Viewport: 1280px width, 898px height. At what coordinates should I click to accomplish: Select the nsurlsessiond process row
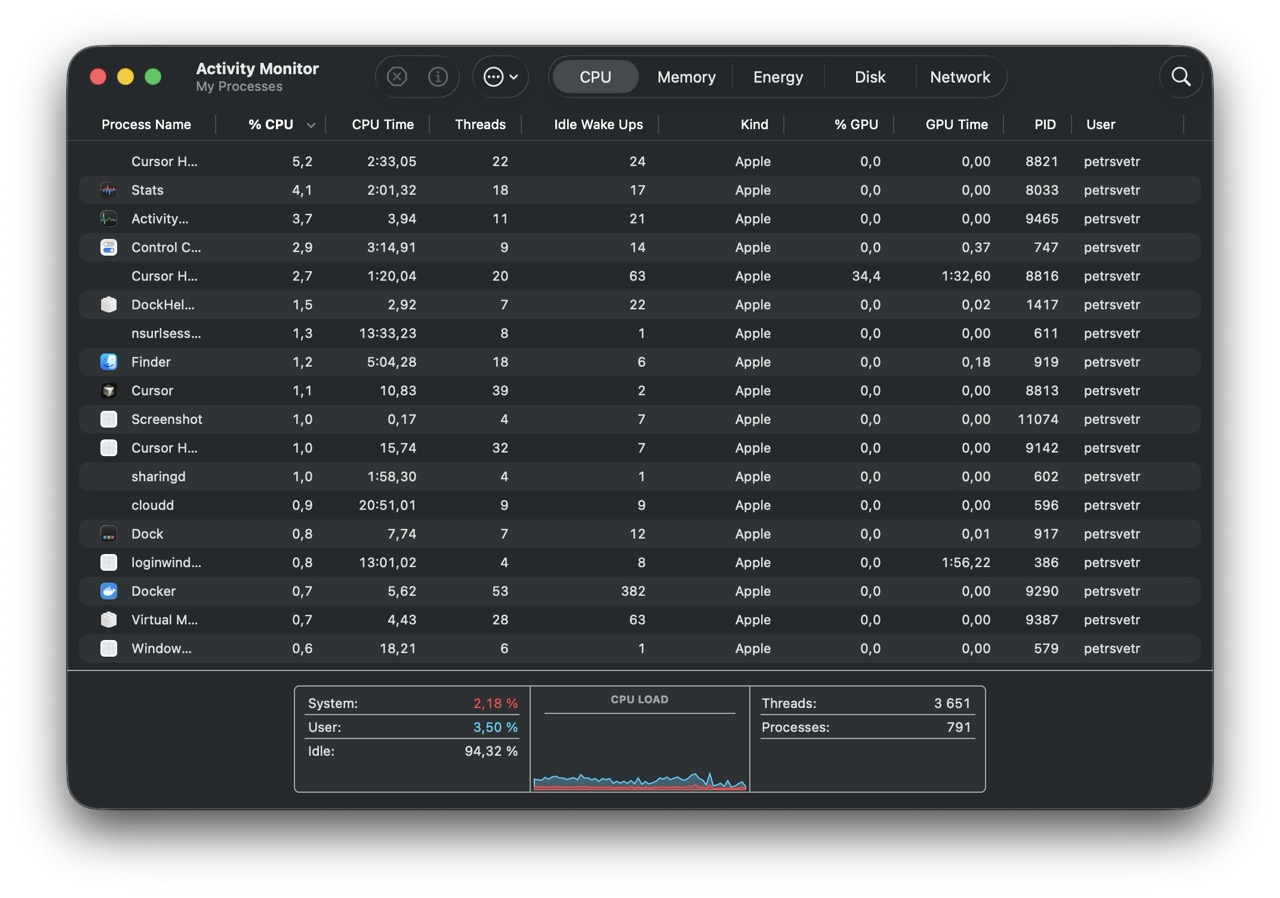(x=640, y=333)
